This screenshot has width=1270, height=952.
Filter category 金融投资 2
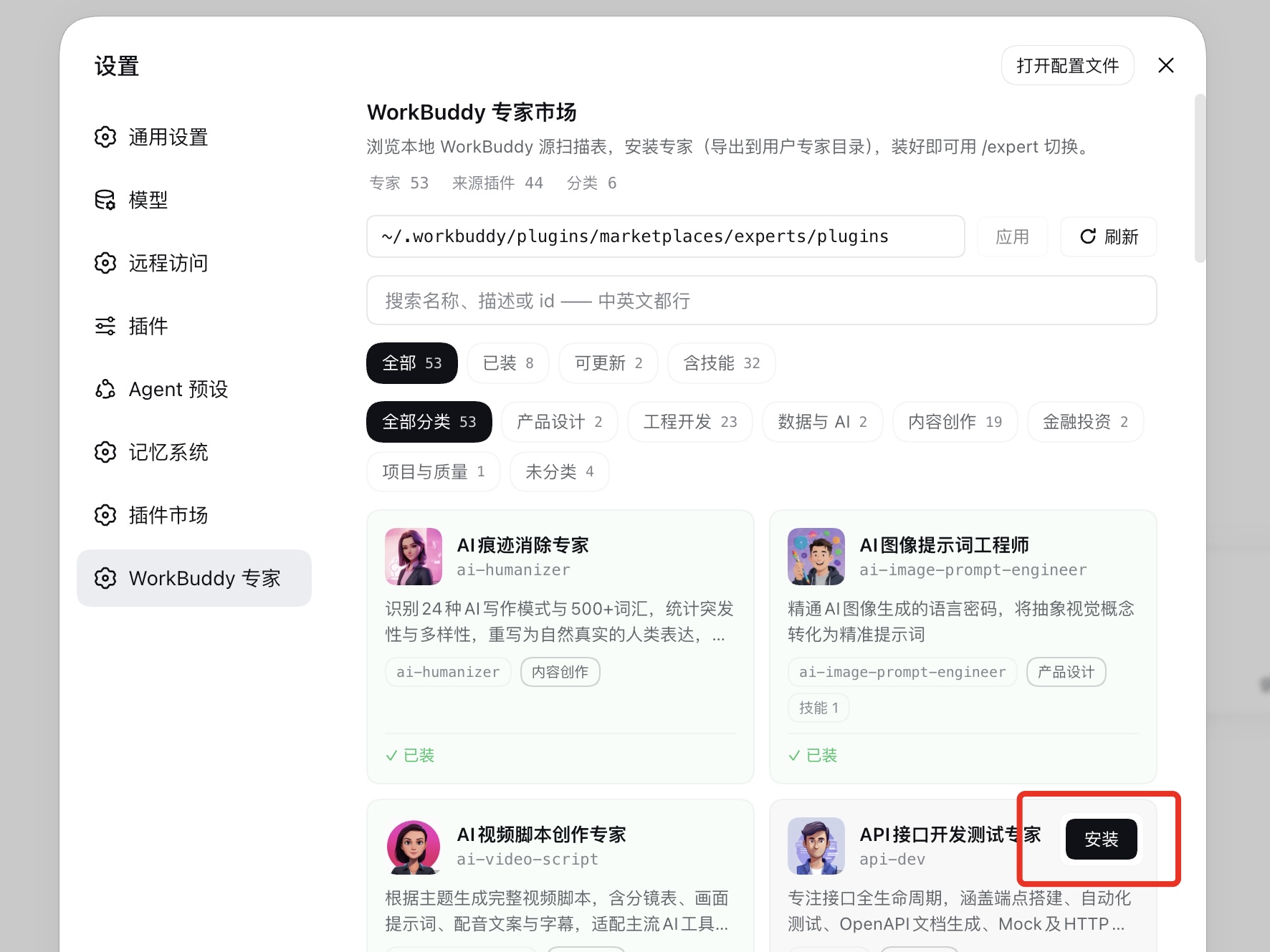click(1086, 422)
